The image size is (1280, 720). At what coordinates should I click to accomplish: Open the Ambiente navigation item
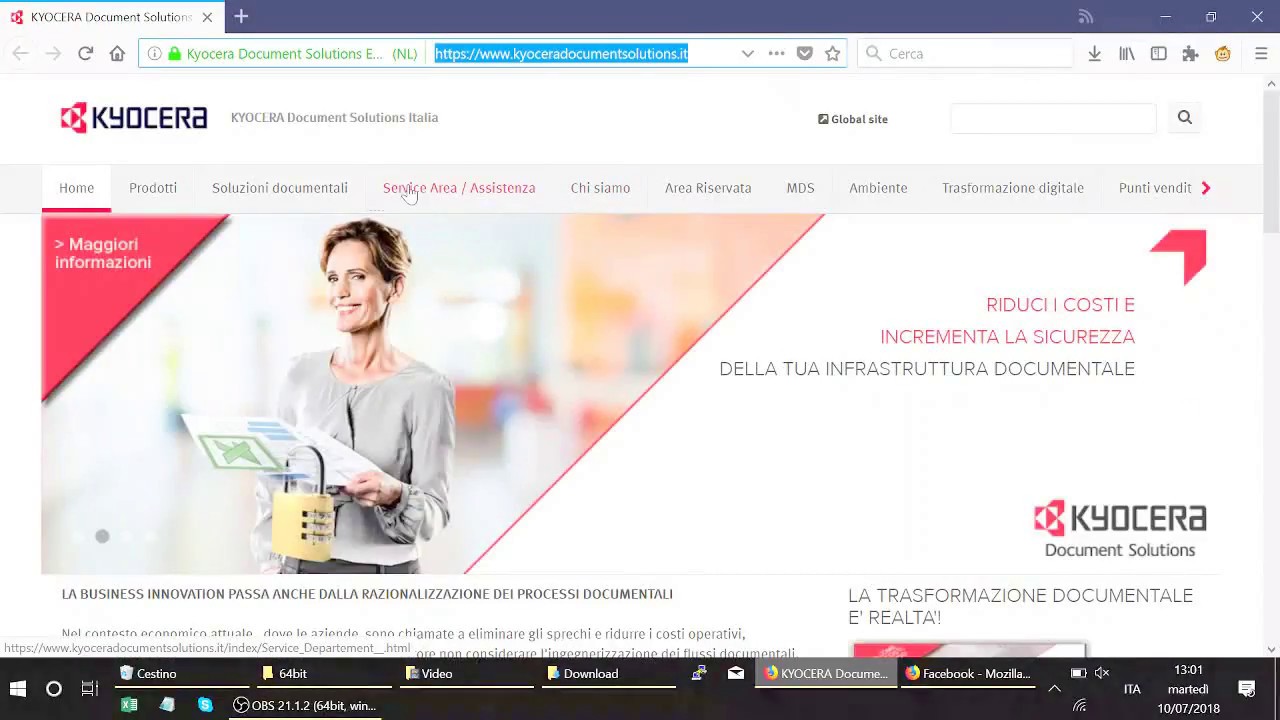tap(878, 188)
